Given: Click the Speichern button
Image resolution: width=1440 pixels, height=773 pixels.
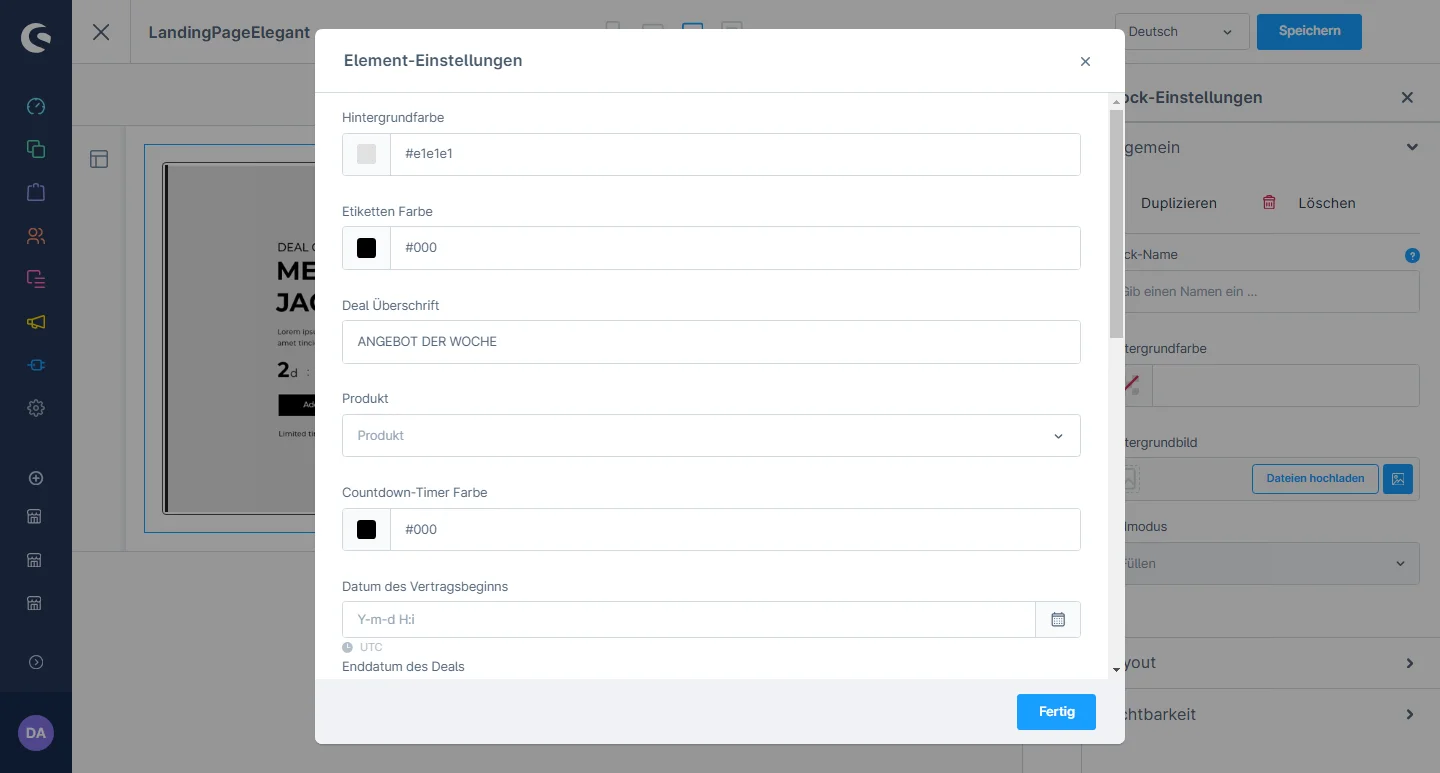Looking at the screenshot, I should (x=1309, y=31).
